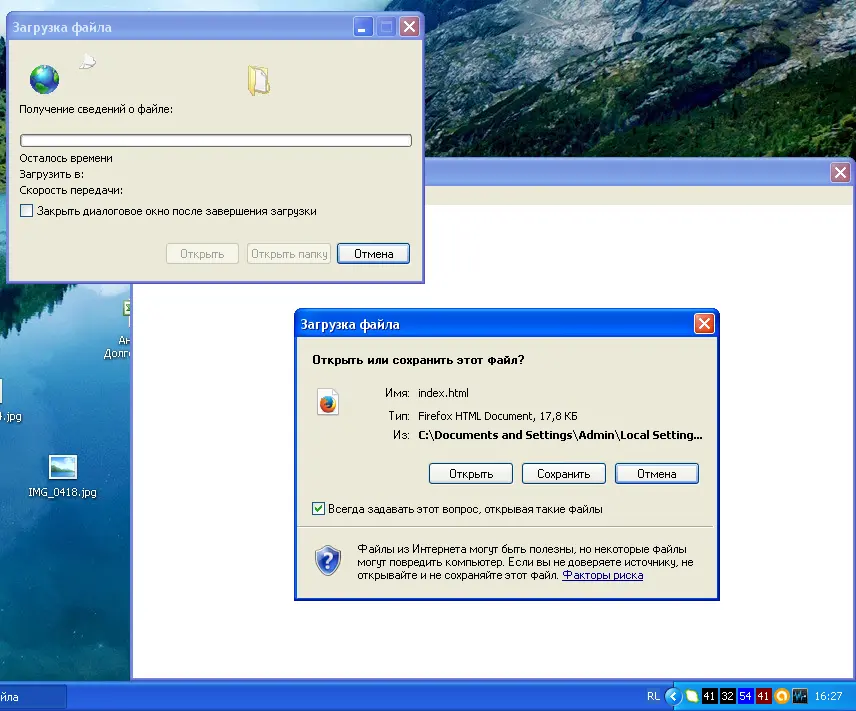The height and width of the screenshot is (711, 856).
Task: Click the waveform monitor tray icon
Action: tap(800, 696)
